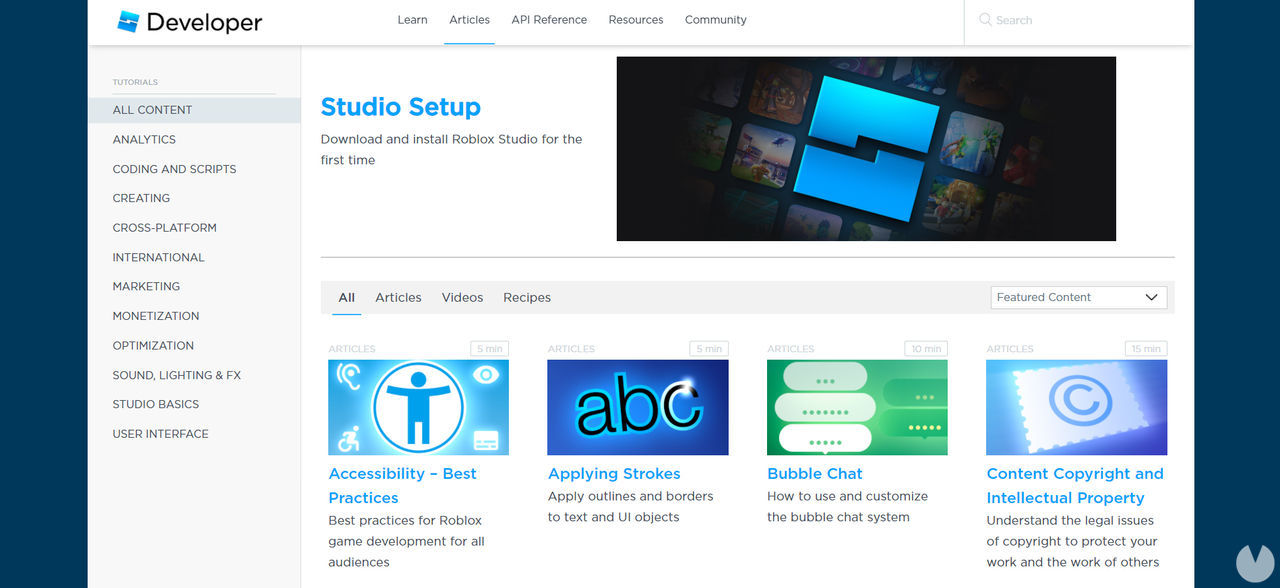Click the Studio Setup banner image
The image size is (1280, 588).
coord(866,148)
